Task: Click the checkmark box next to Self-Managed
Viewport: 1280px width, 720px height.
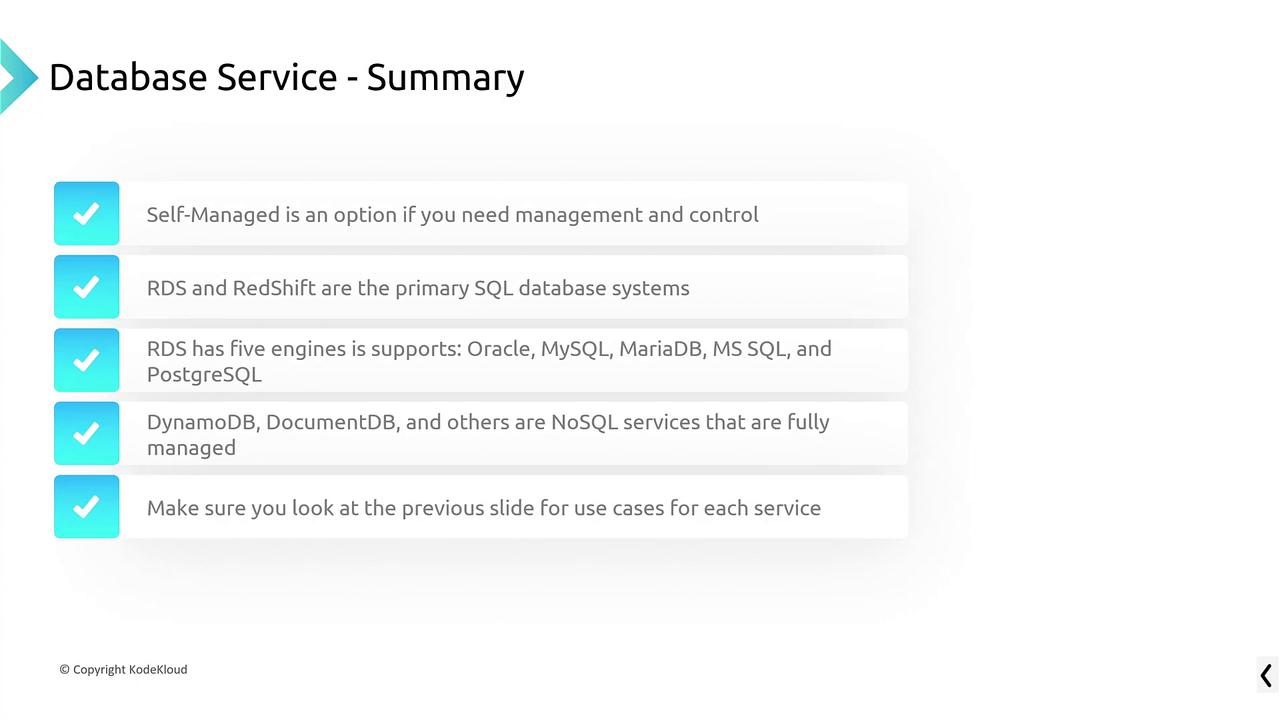Action: pyautogui.click(x=87, y=213)
